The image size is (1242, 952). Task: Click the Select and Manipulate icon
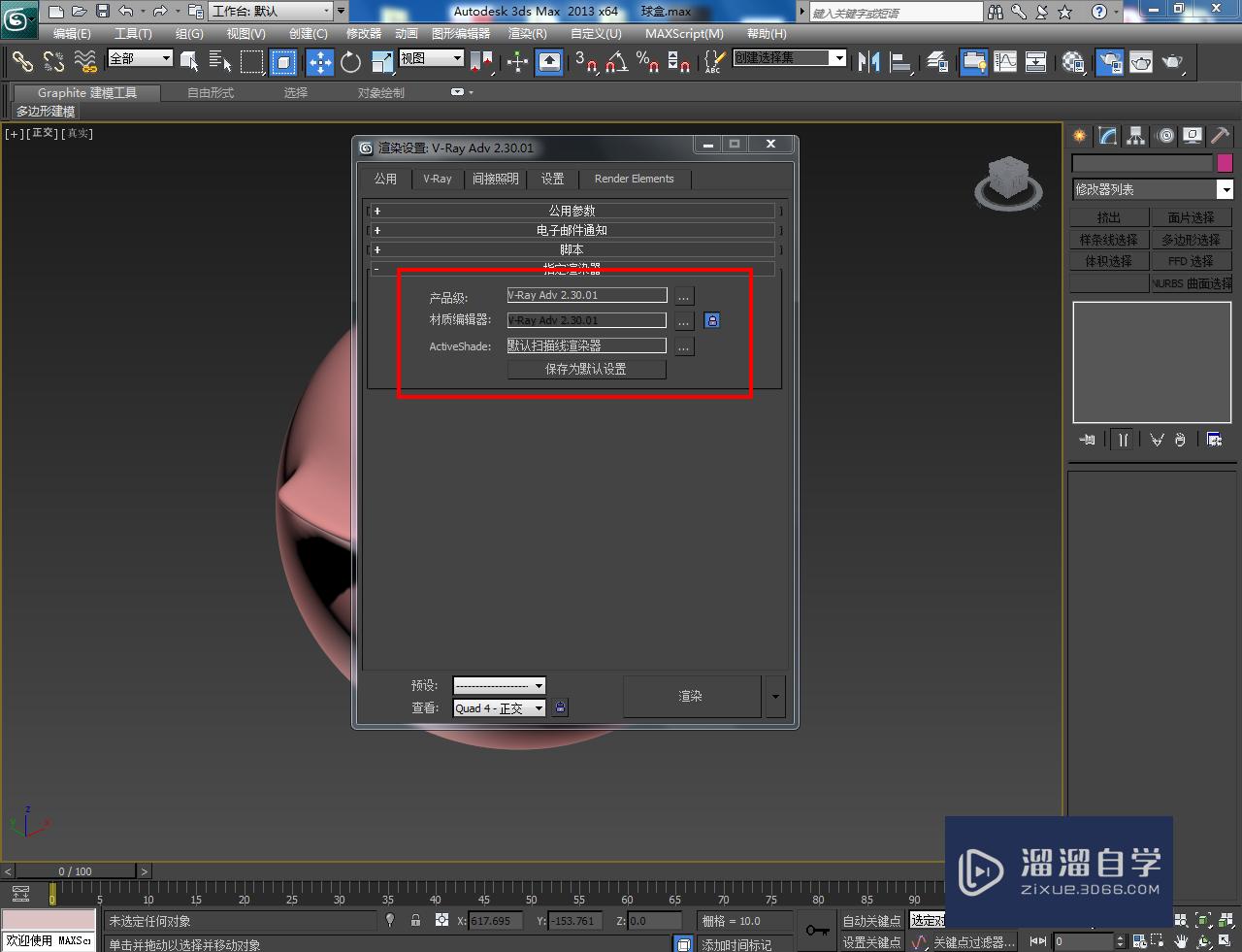pos(517,62)
